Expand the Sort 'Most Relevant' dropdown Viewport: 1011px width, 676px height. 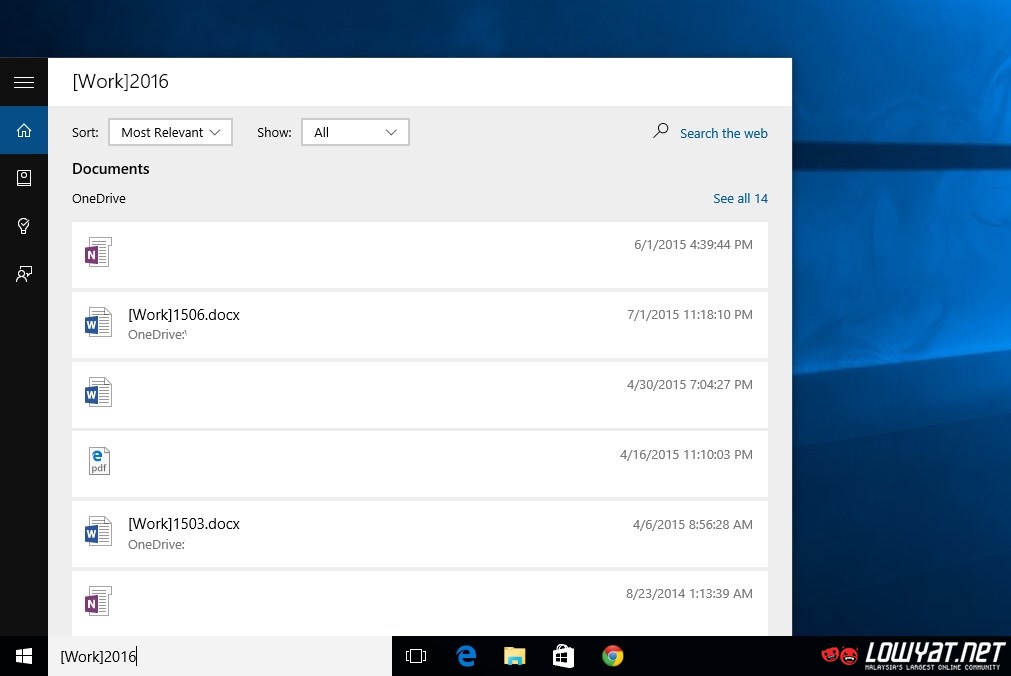(x=170, y=132)
